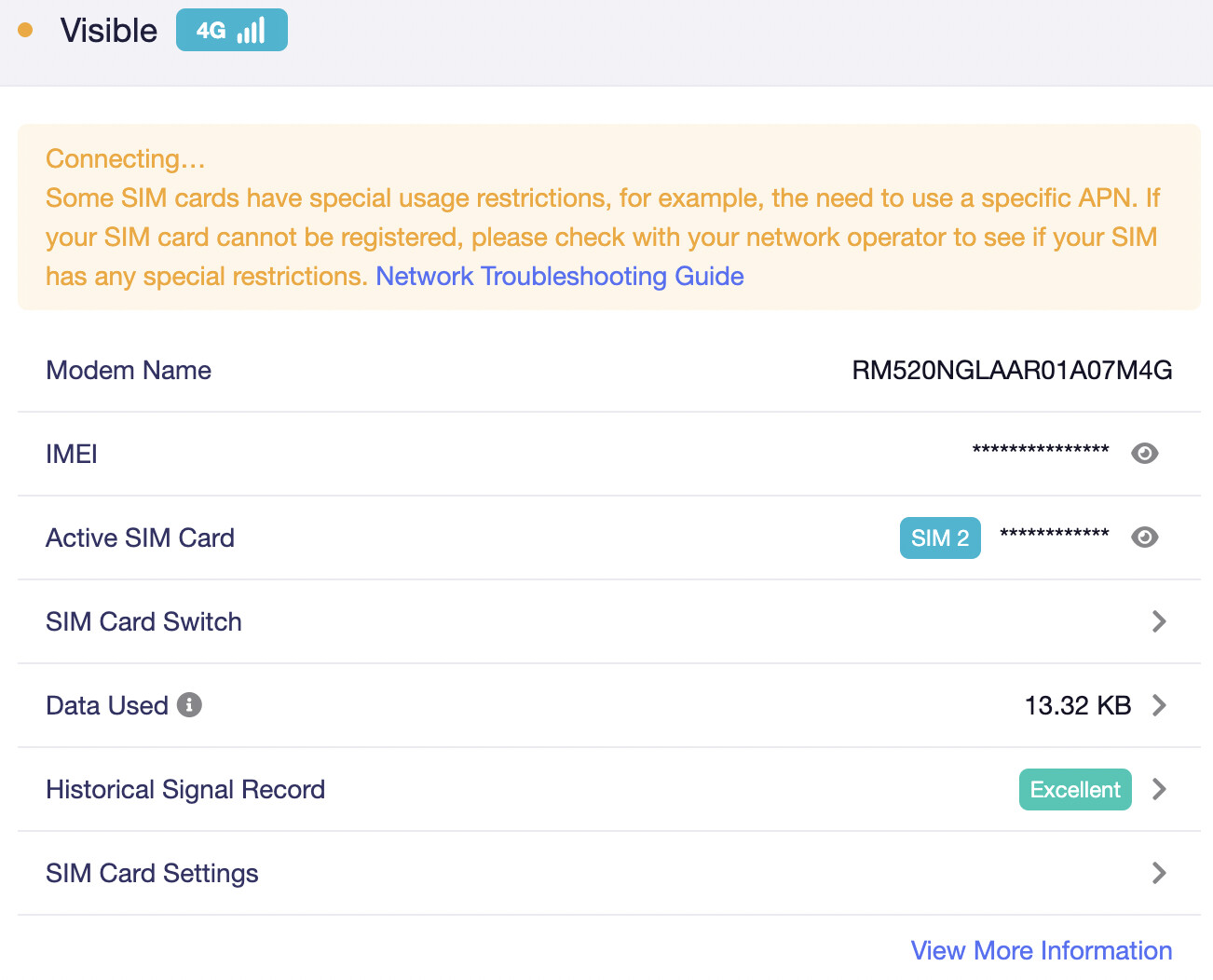The width and height of the screenshot is (1213, 980).
Task: Click the SIM 2 badge
Action: 939,538
